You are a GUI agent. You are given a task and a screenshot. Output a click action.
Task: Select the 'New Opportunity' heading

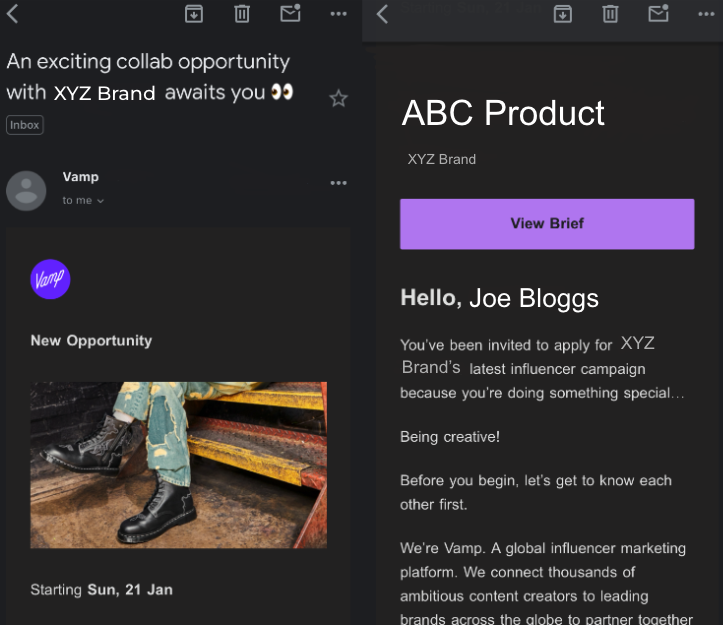91,340
